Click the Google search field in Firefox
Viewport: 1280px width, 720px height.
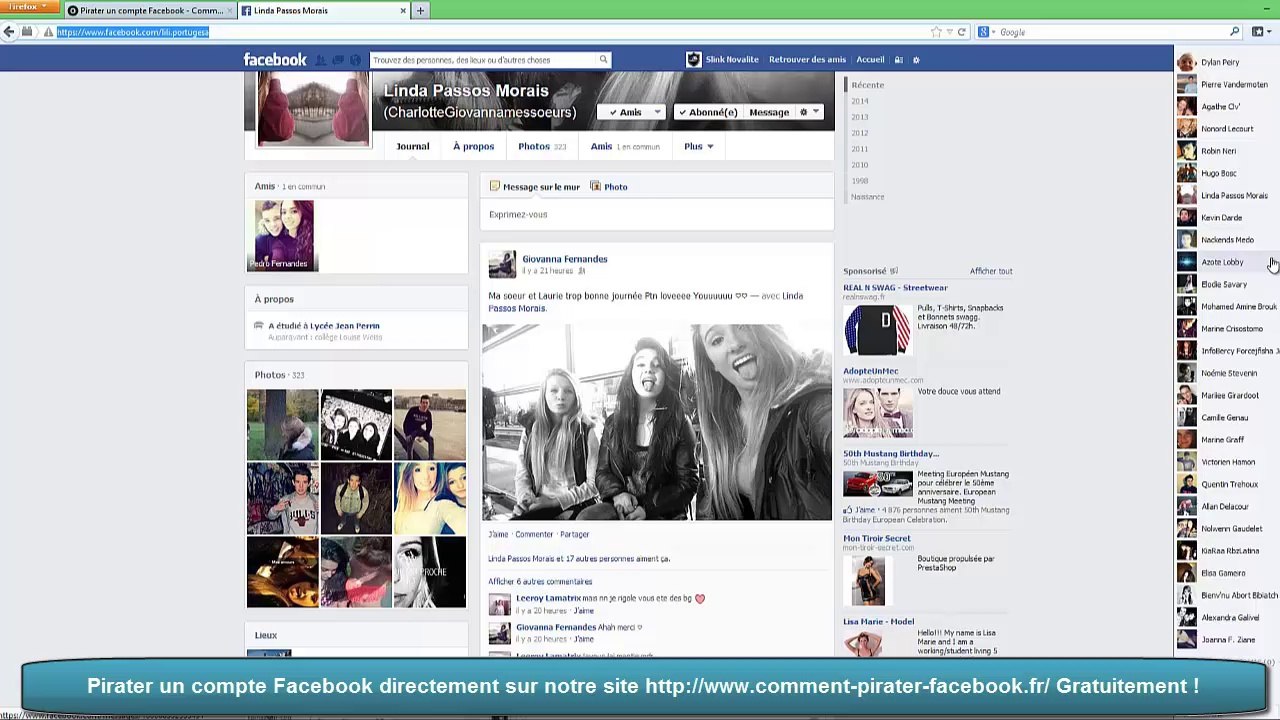(1110, 32)
